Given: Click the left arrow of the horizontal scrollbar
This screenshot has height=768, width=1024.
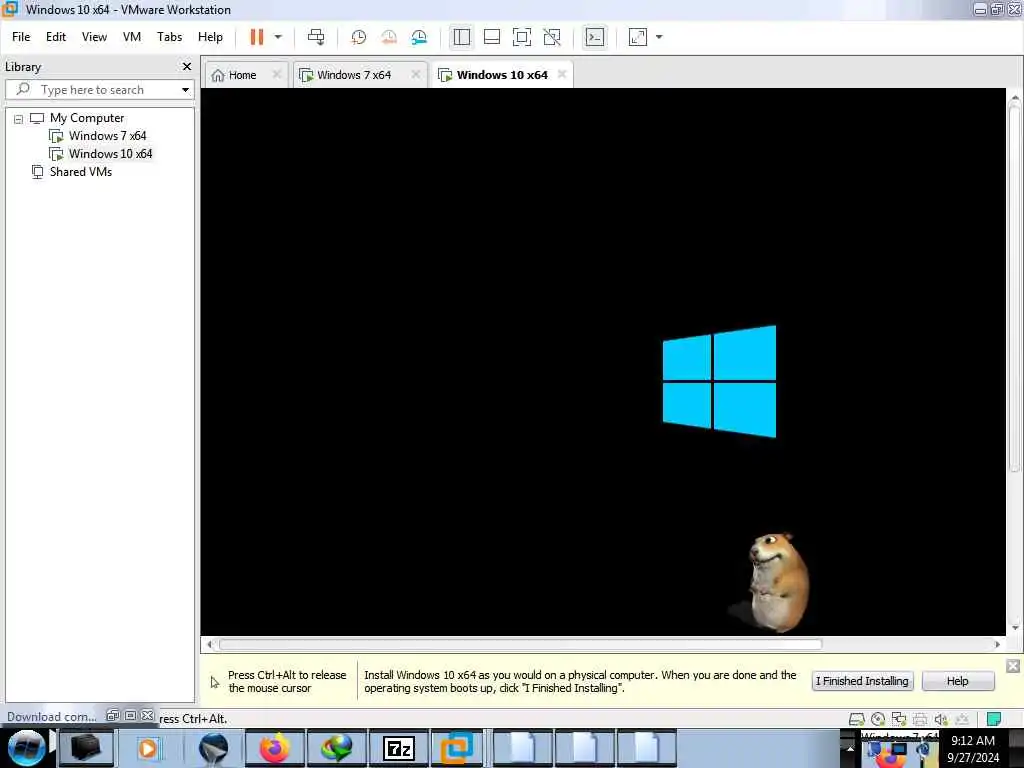Looking at the screenshot, I should tap(209, 645).
